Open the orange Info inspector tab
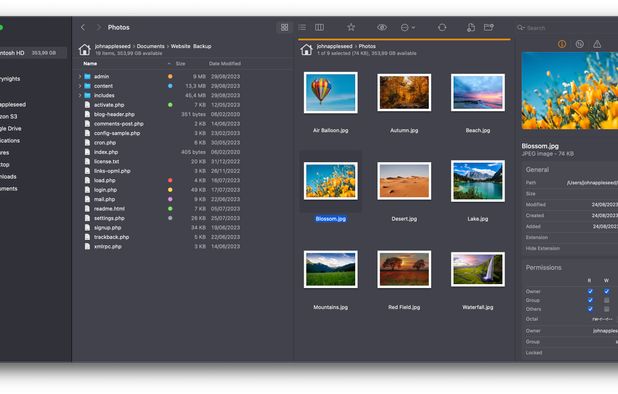618x394 pixels. tap(562, 44)
